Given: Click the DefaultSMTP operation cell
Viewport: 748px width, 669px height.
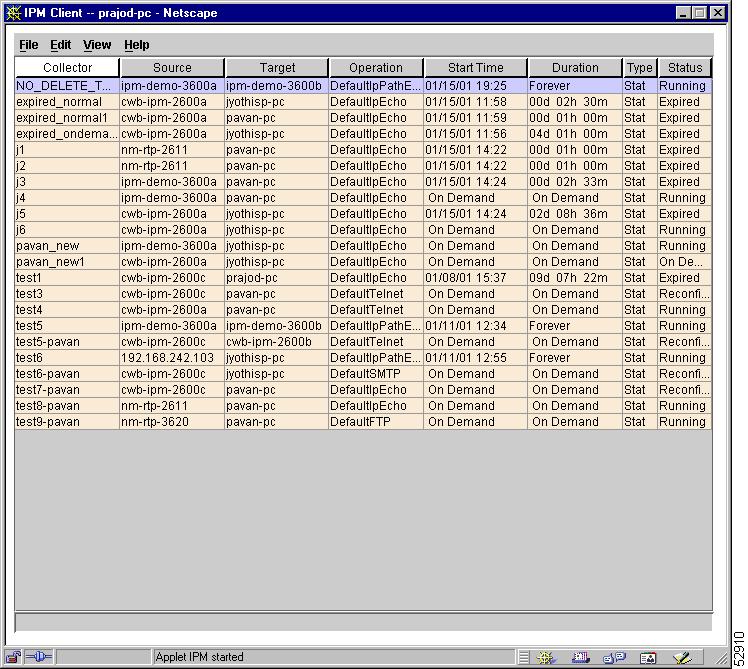Looking at the screenshot, I should point(376,374).
